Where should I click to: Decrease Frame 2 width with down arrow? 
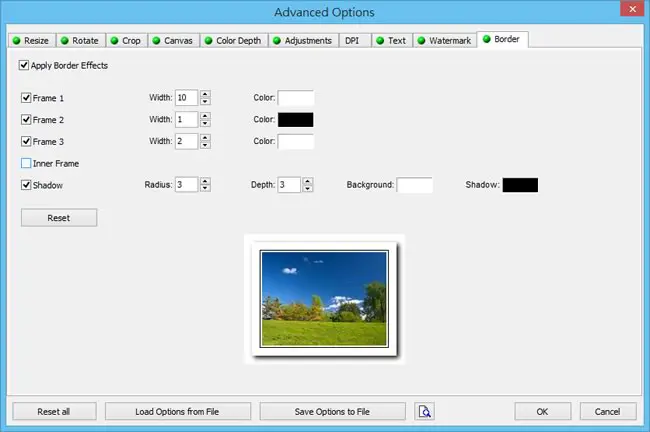click(x=205, y=123)
